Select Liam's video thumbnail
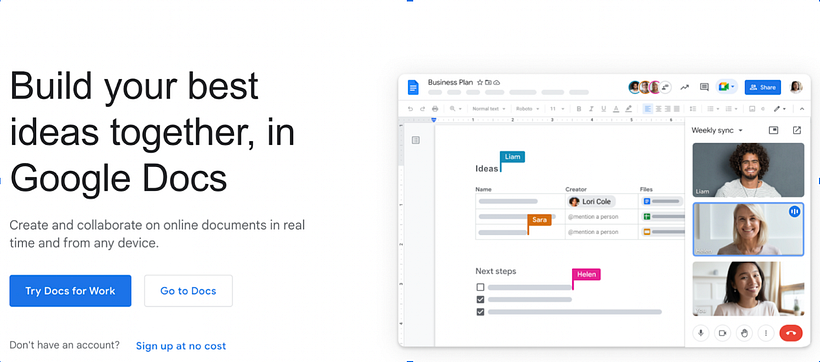 (x=748, y=170)
